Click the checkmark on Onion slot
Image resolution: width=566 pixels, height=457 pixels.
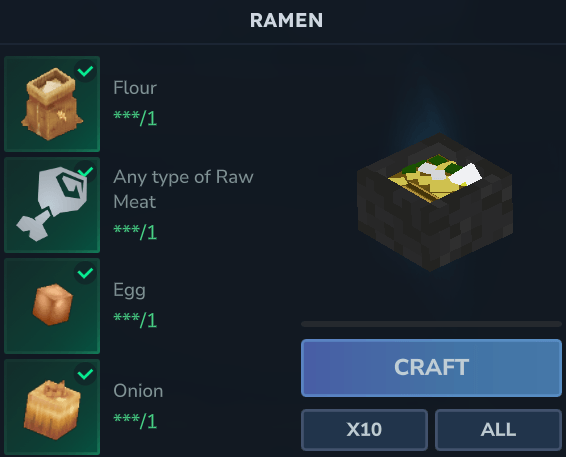86,374
